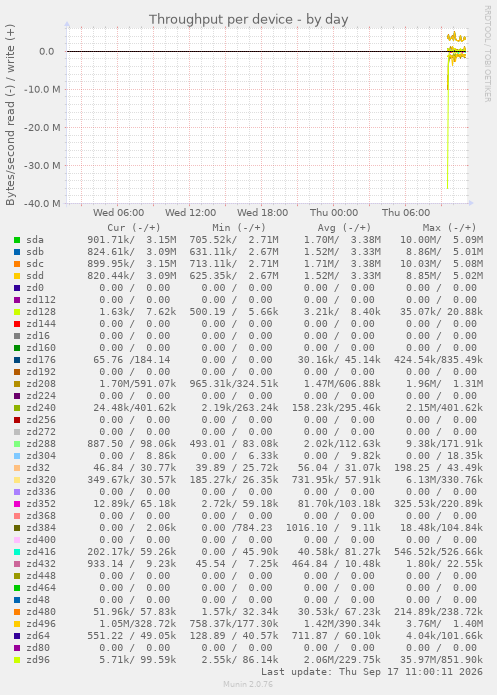Click the 'zd0' device name in the legend
The height and width of the screenshot is (695, 497).
[35, 288]
